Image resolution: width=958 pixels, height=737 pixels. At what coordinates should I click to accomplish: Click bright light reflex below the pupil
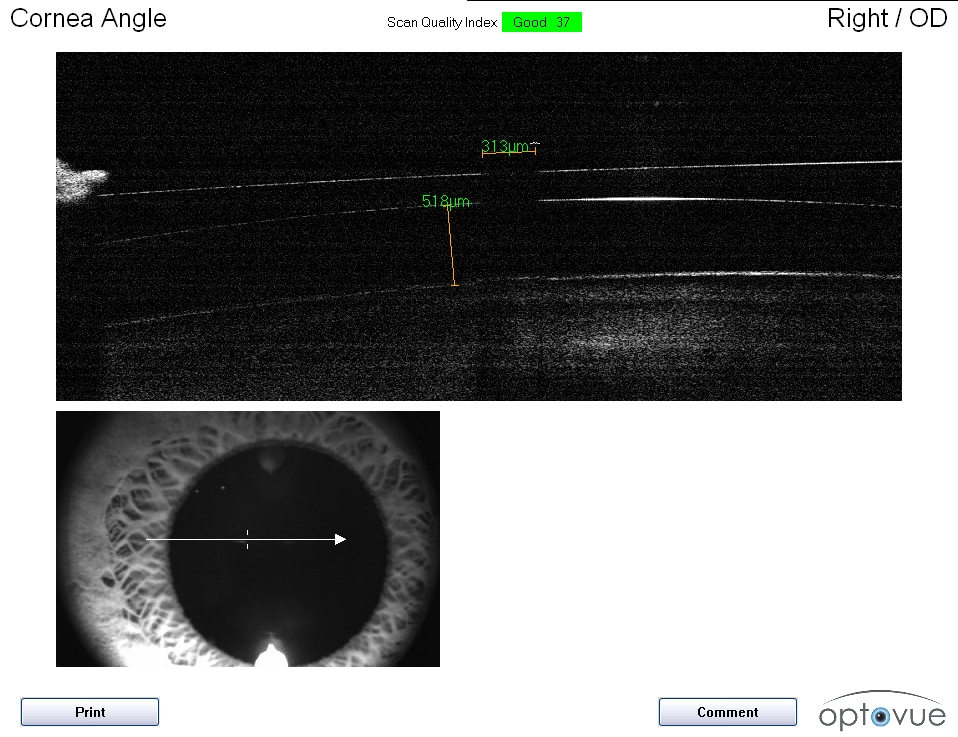pyautogui.click(x=268, y=656)
